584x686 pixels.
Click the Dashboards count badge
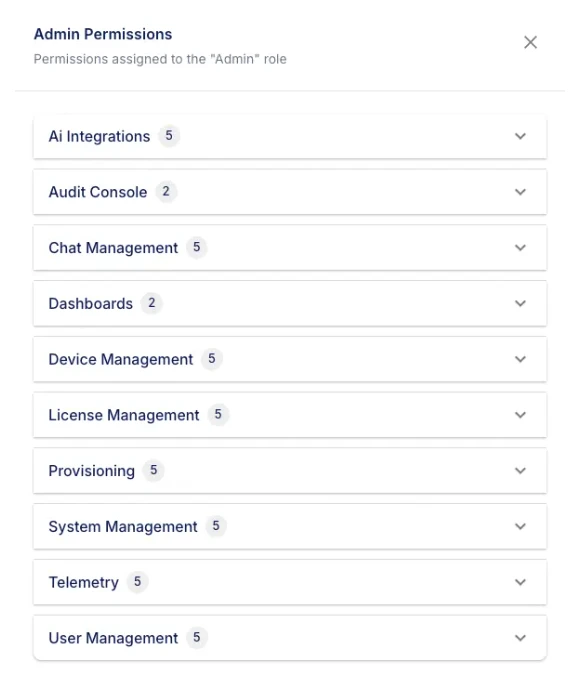(151, 303)
